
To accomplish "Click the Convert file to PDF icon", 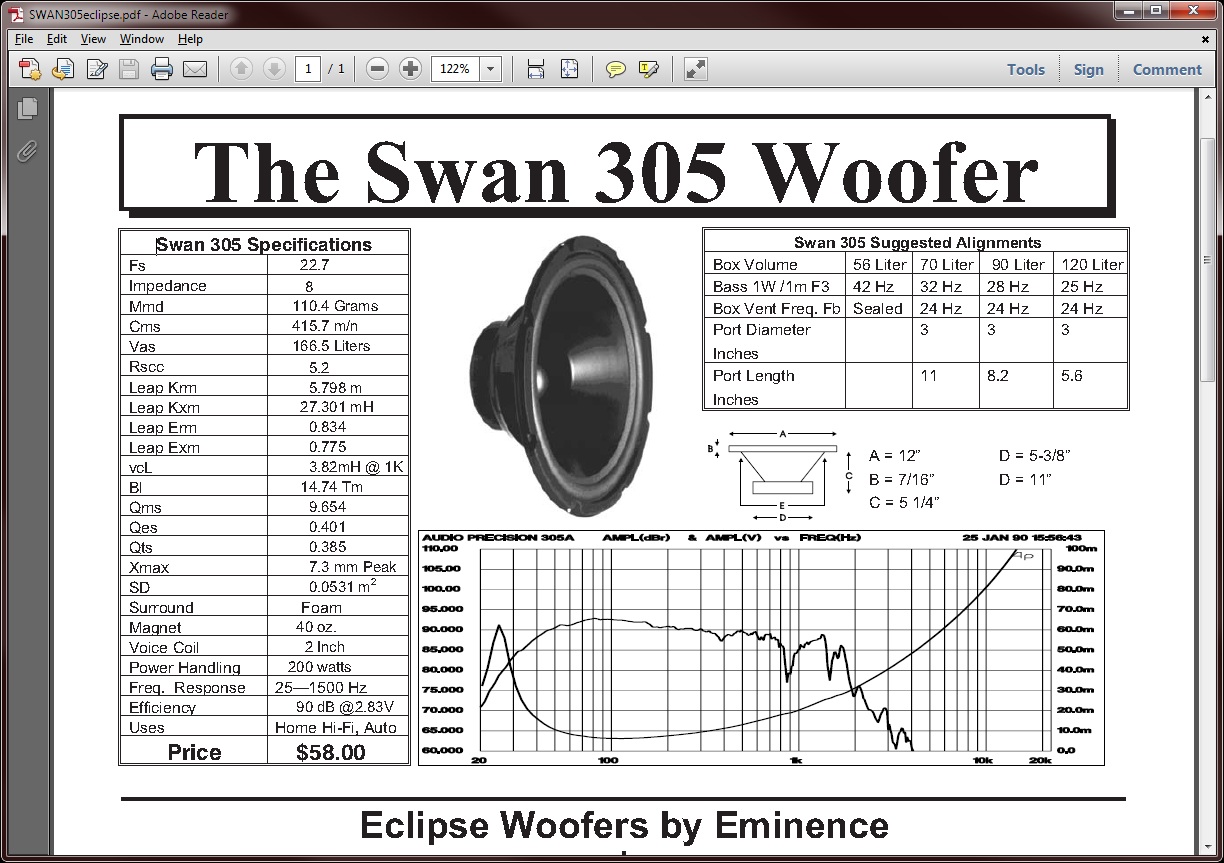I will [64, 69].
